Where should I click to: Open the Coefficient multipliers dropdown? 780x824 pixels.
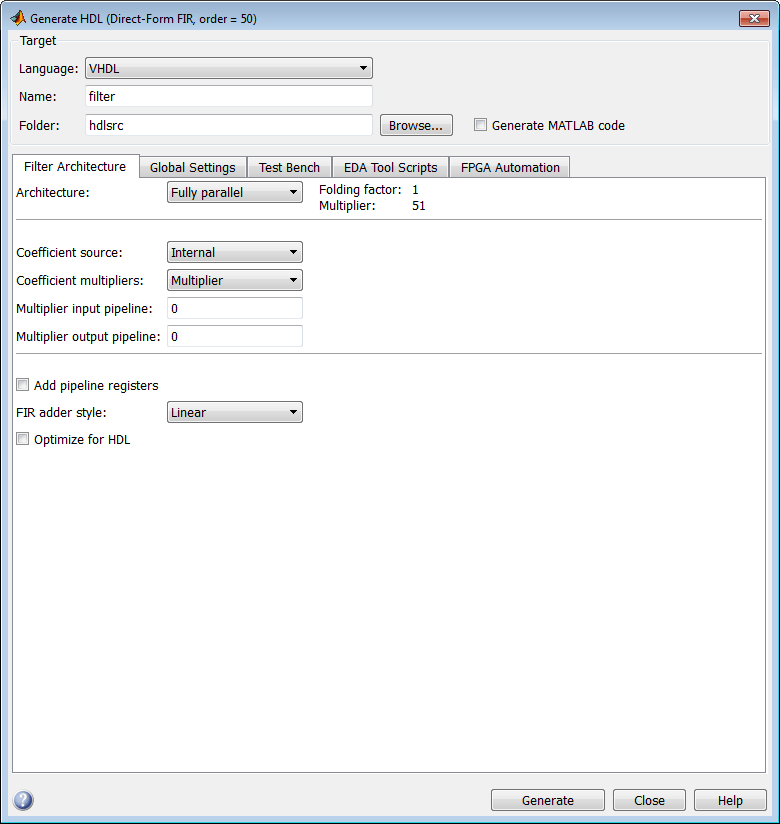tap(234, 280)
